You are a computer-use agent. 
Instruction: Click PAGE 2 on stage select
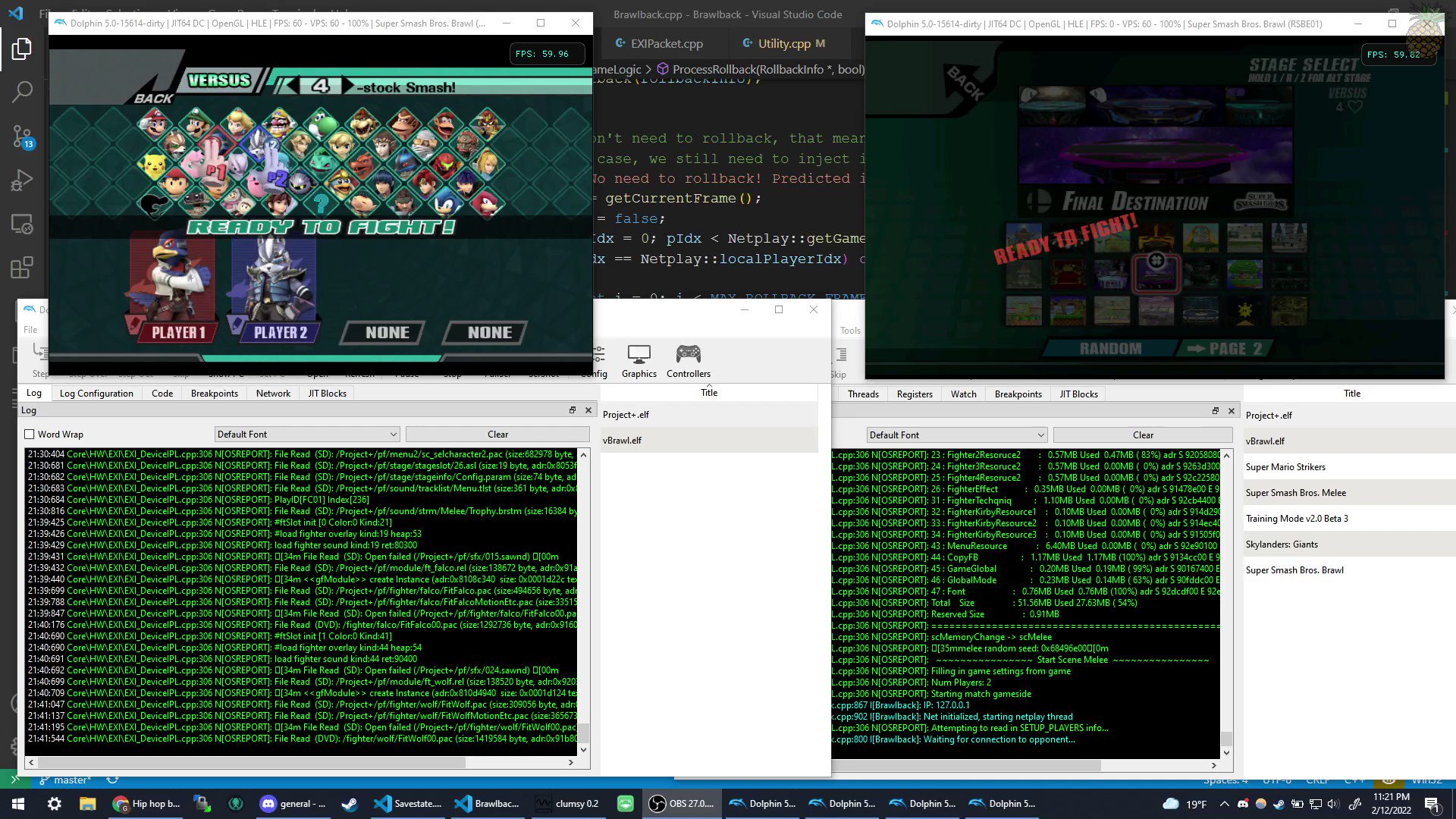(1224, 349)
